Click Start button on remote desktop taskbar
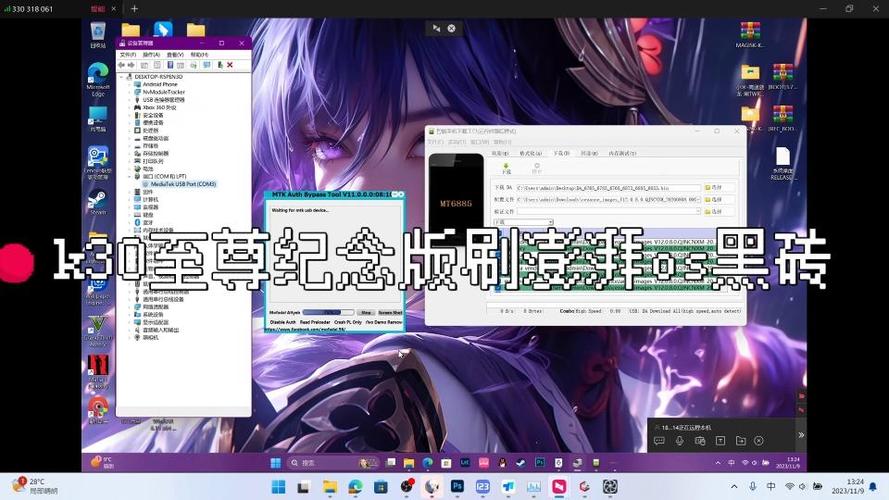 276,463
